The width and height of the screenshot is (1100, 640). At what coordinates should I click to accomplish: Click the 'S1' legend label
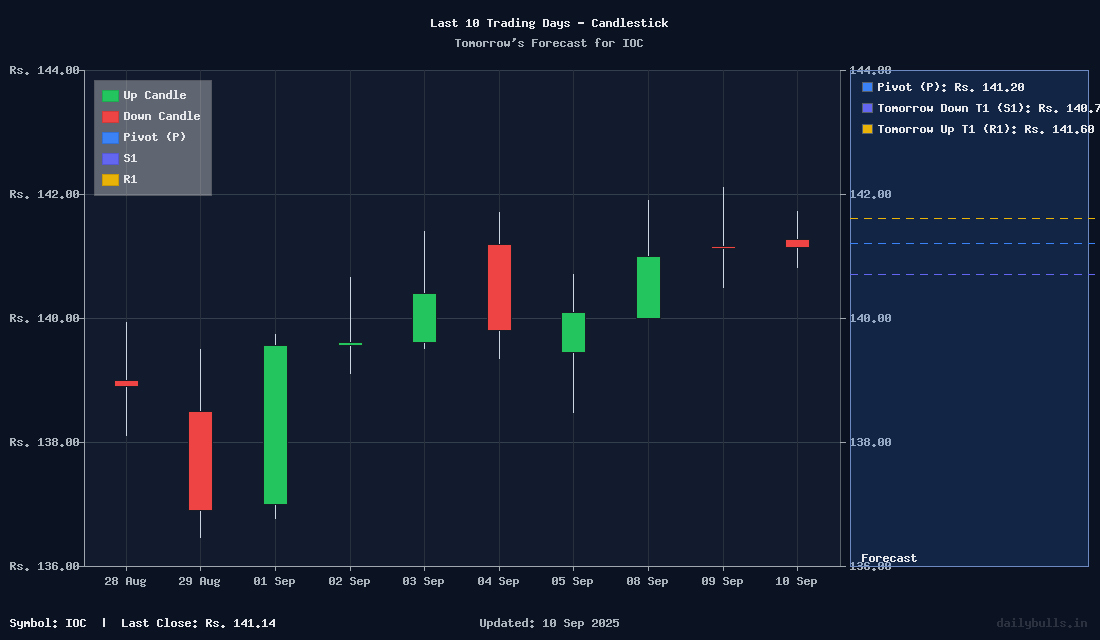[x=130, y=159]
